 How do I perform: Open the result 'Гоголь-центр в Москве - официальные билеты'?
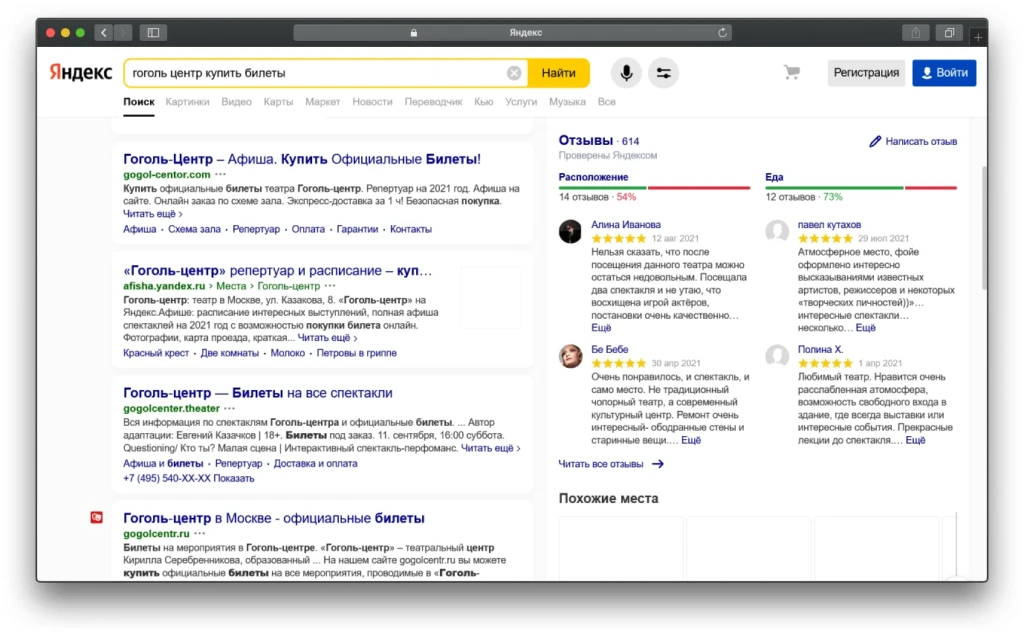coord(274,518)
